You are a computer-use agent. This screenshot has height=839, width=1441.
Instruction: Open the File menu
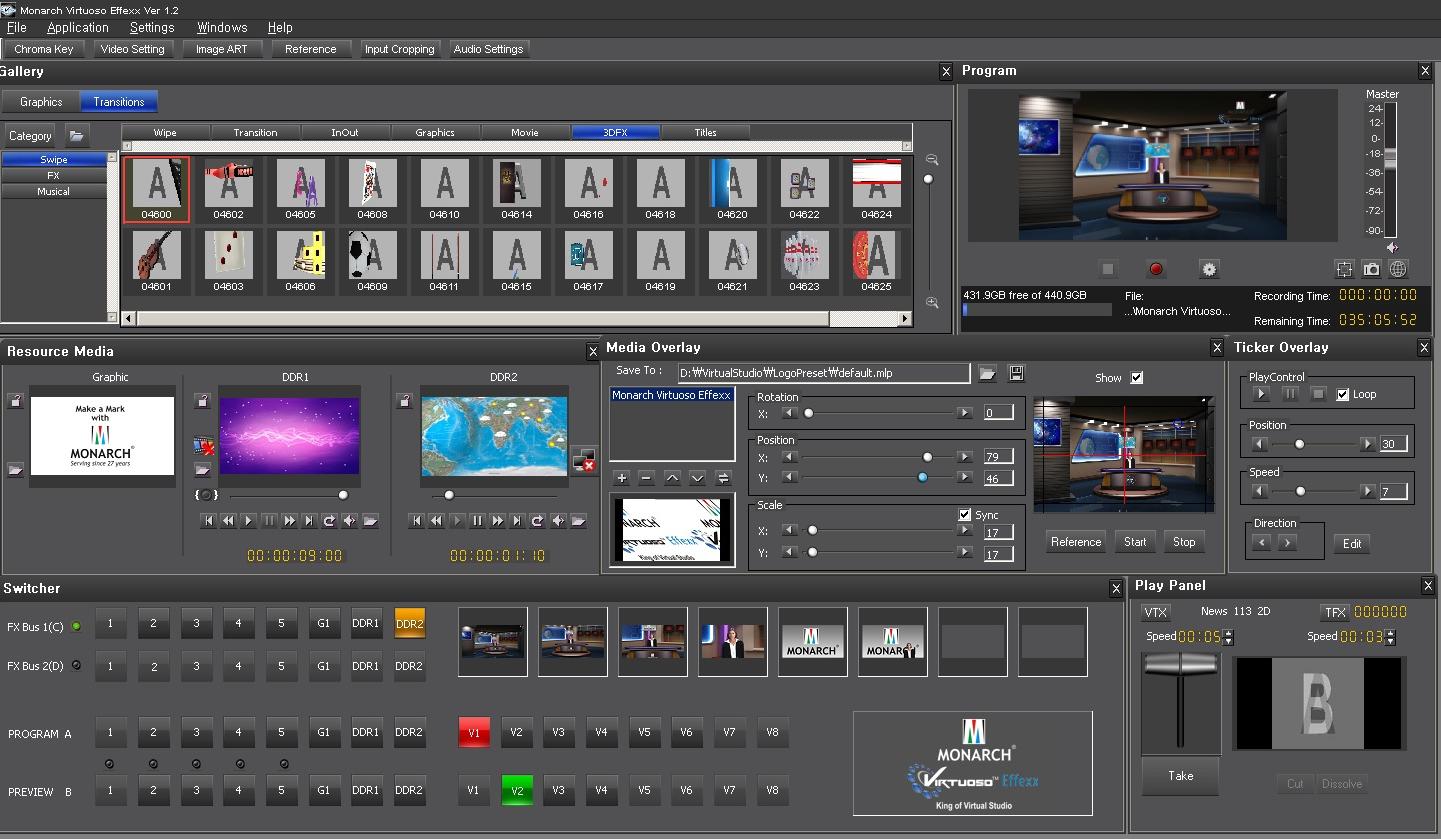[x=16, y=27]
